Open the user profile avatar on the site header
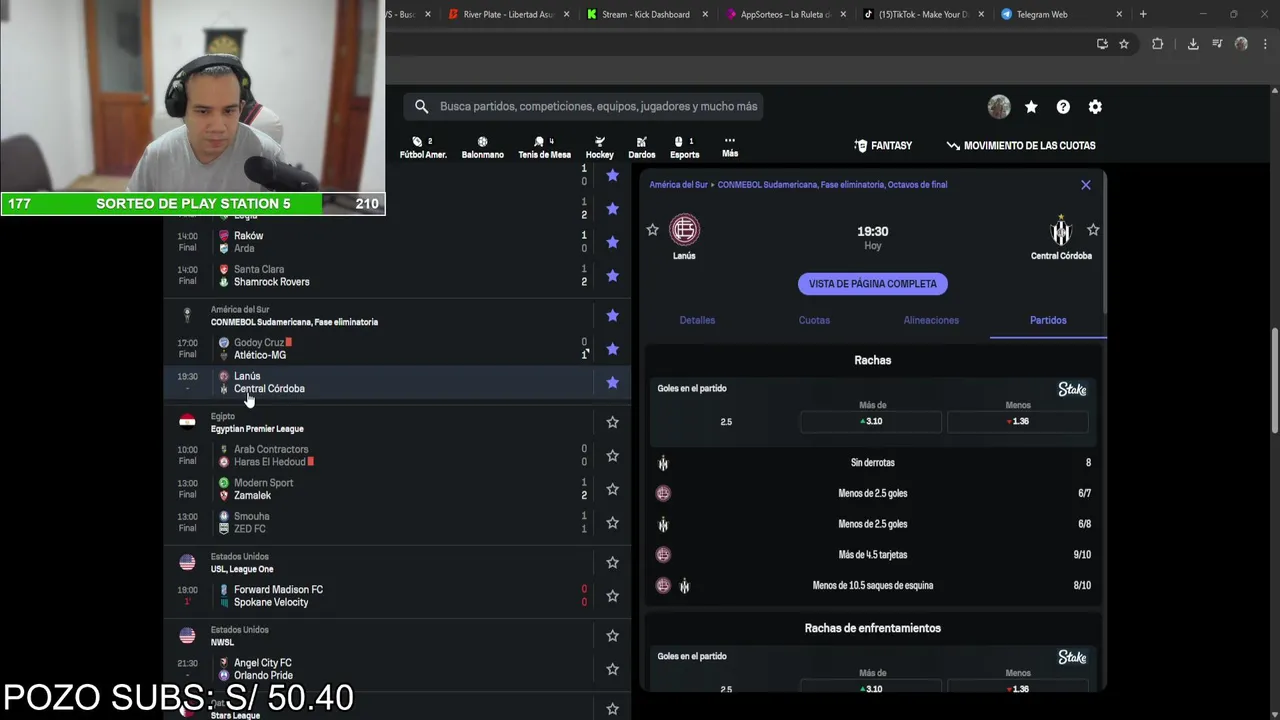This screenshot has height=720, width=1280. [x=999, y=106]
